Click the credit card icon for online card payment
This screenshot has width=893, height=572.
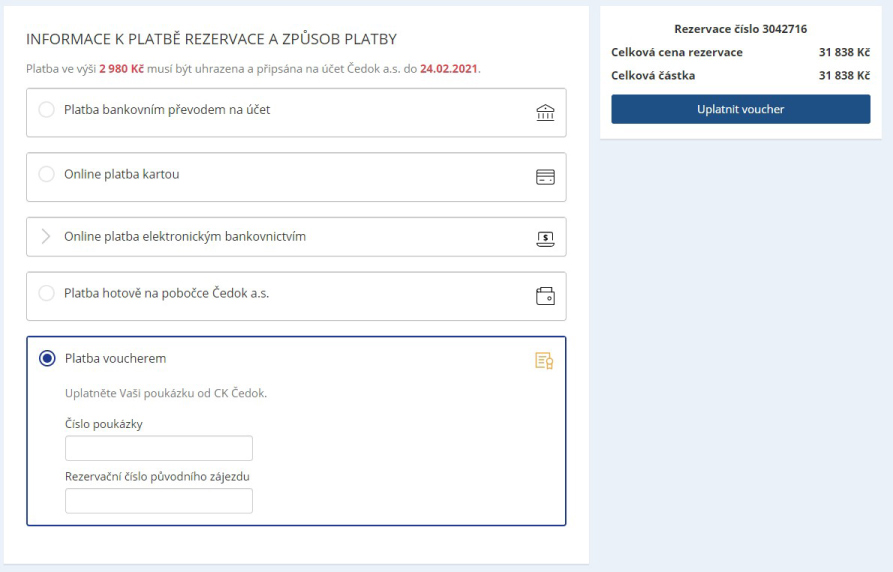(x=545, y=177)
